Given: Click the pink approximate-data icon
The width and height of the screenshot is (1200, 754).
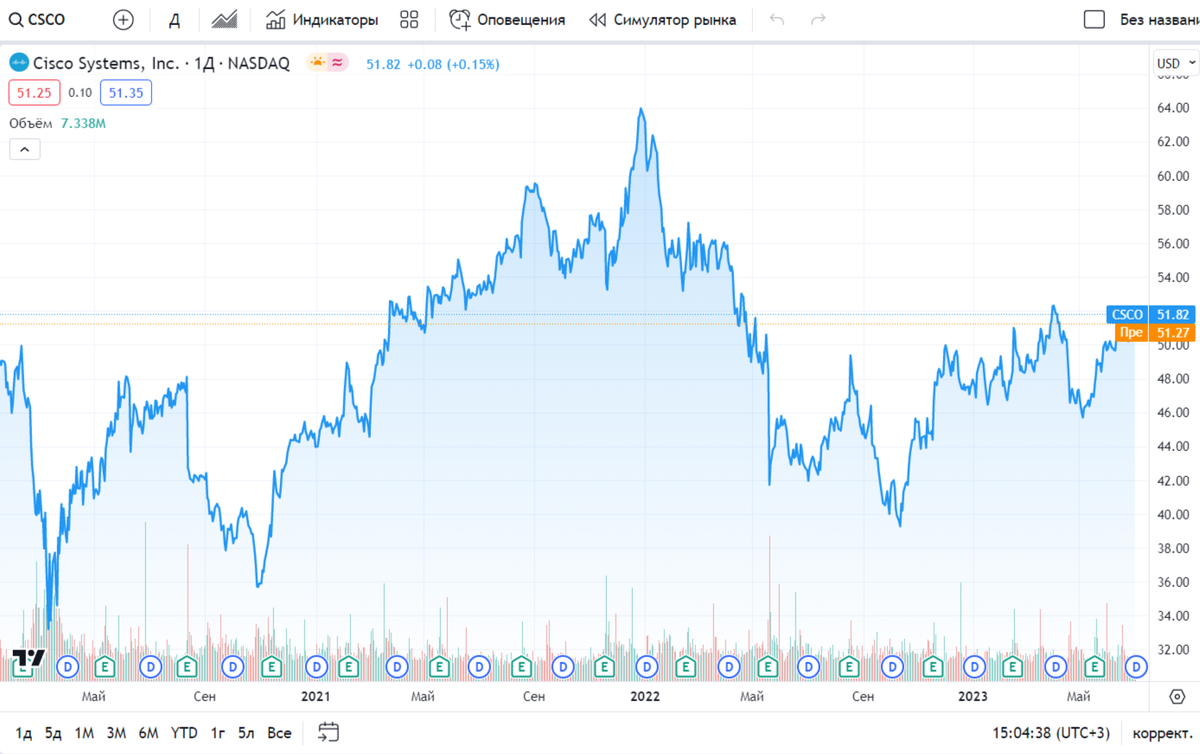Looking at the screenshot, I should [338, 63].
